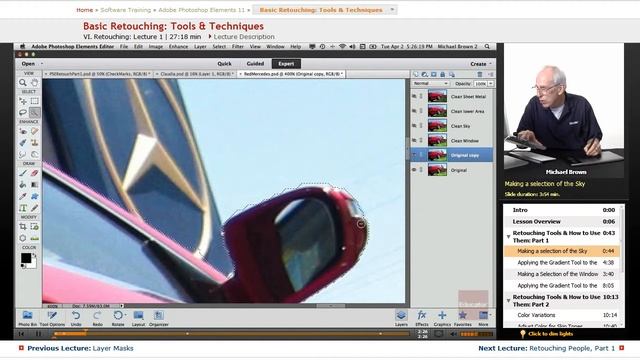Select the Straighten tool
Viewport: 640px width, 360px height.
35,238
